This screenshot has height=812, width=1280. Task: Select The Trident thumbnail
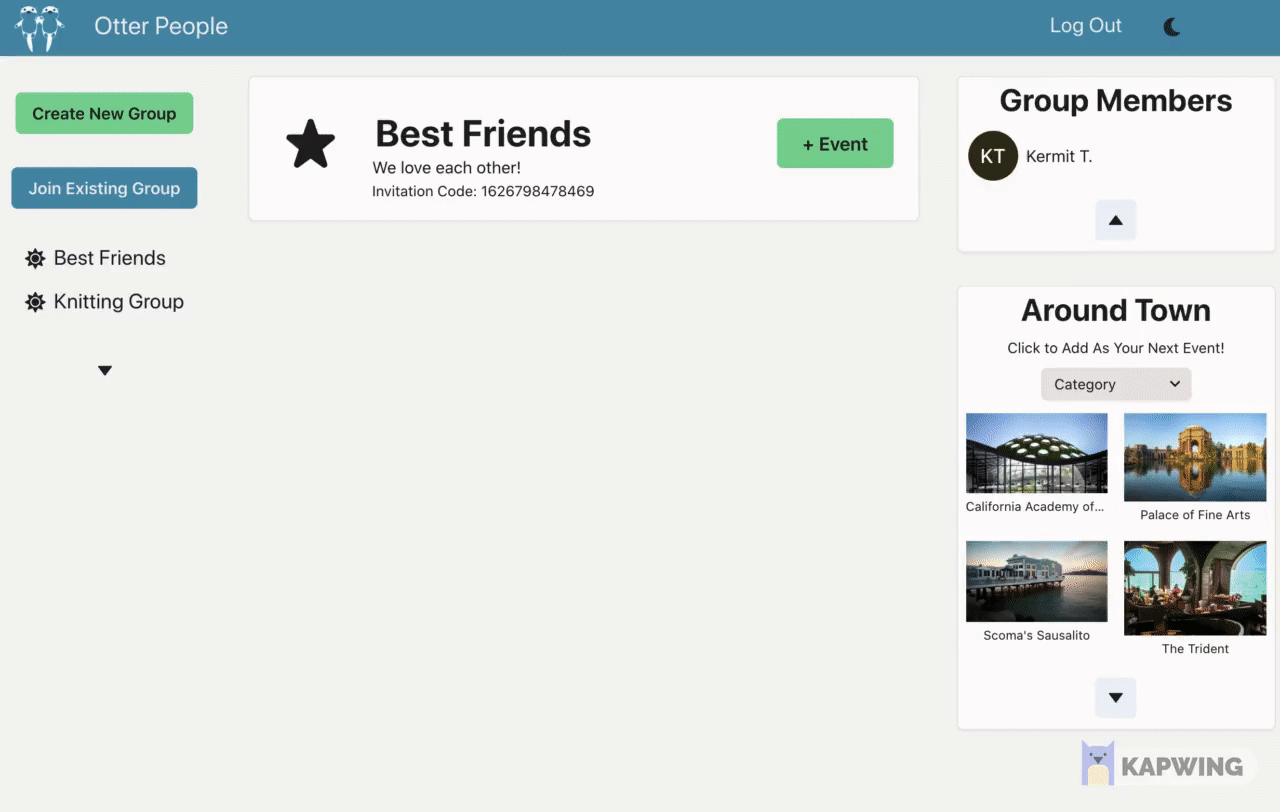(1195, 588)
